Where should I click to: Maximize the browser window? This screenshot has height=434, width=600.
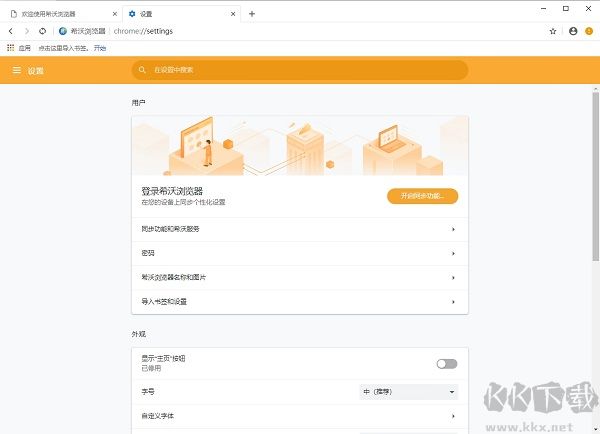click(566, 8)
